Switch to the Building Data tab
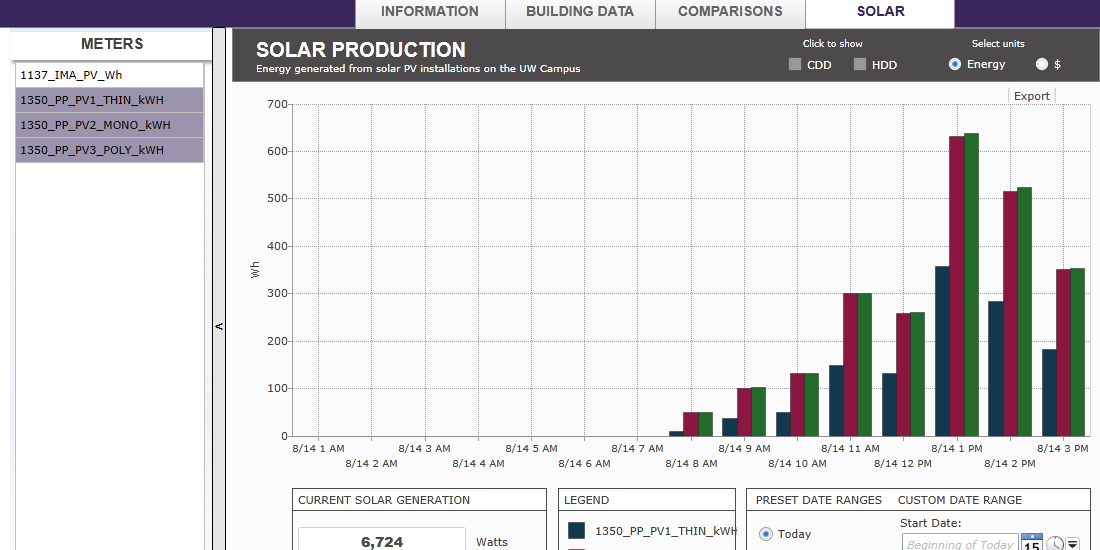The image size is (1100, 550). coord(580,12)
